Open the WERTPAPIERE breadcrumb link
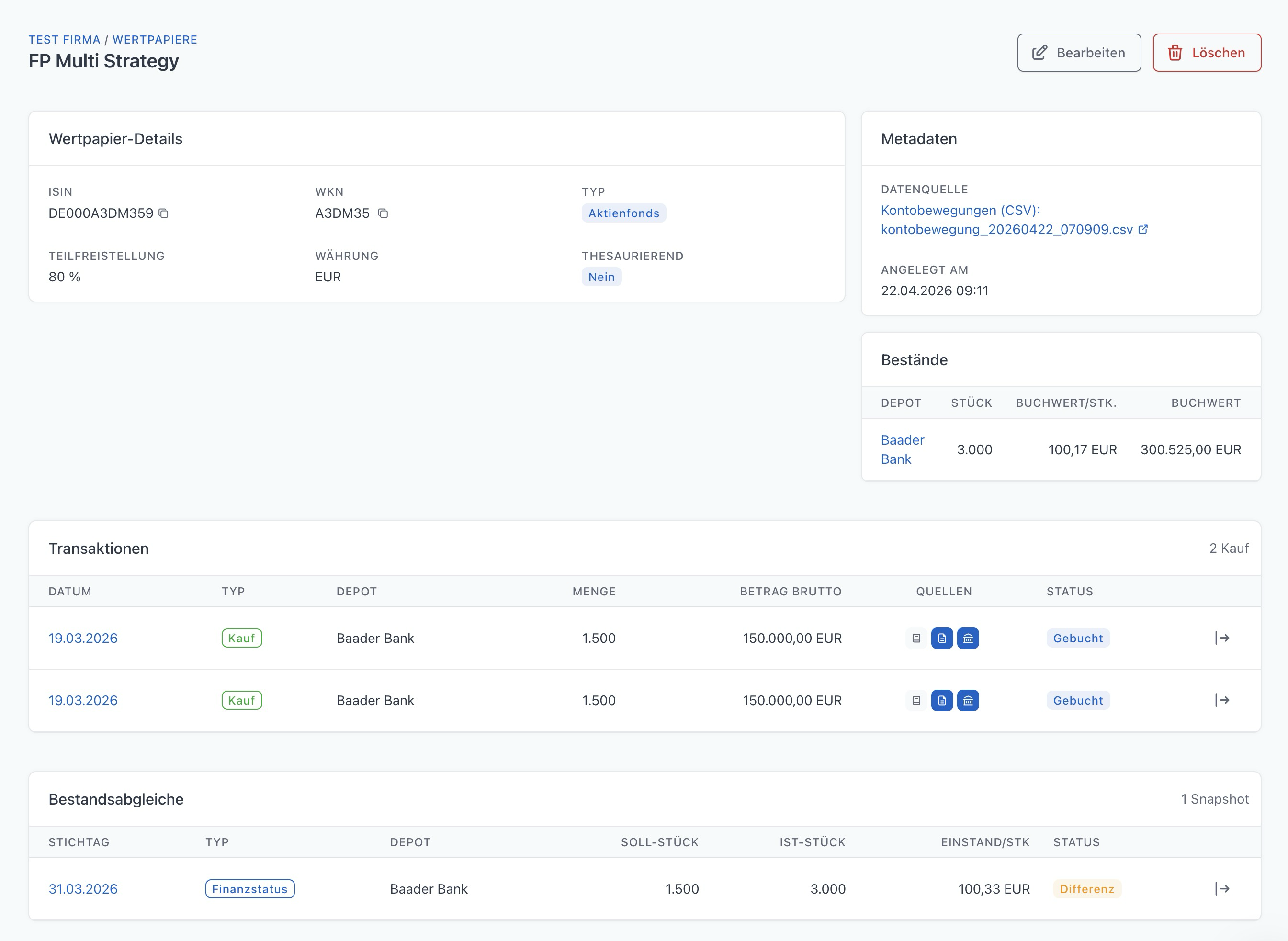1288x941 pixels. (154, 39)
